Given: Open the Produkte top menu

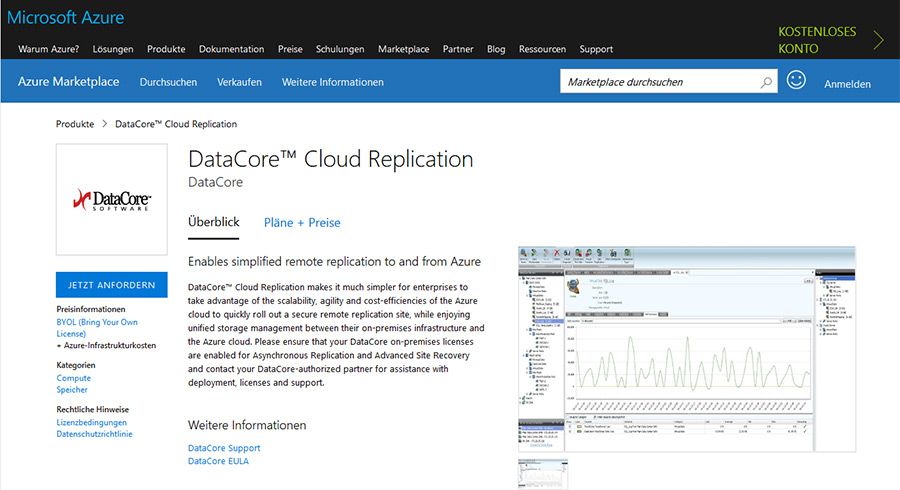Looking at the screenshot, I should click(x=166, y=49).
